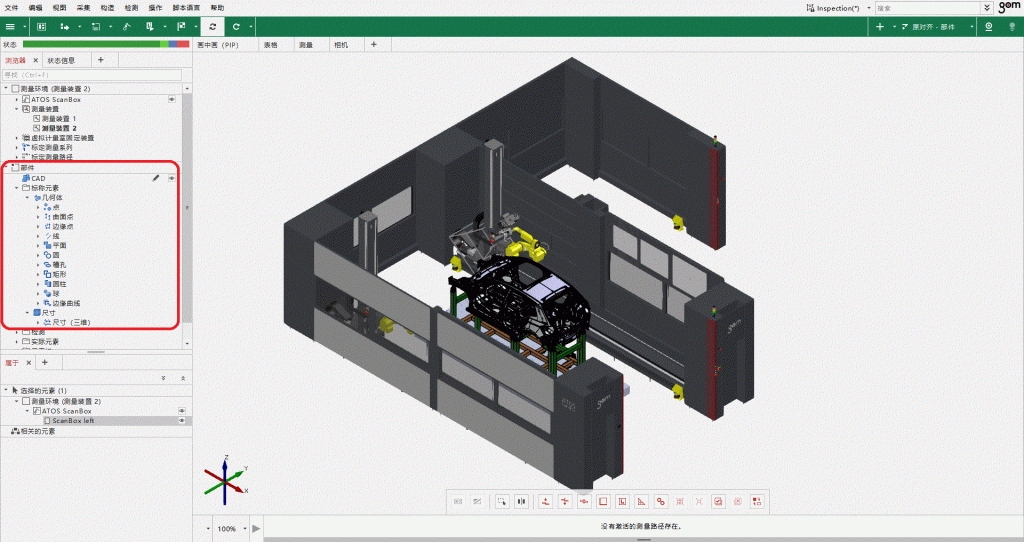Screen dimensions: 1024x542
Task: Toggle visibility eye for ScanBox left
Action: (182, 421)
